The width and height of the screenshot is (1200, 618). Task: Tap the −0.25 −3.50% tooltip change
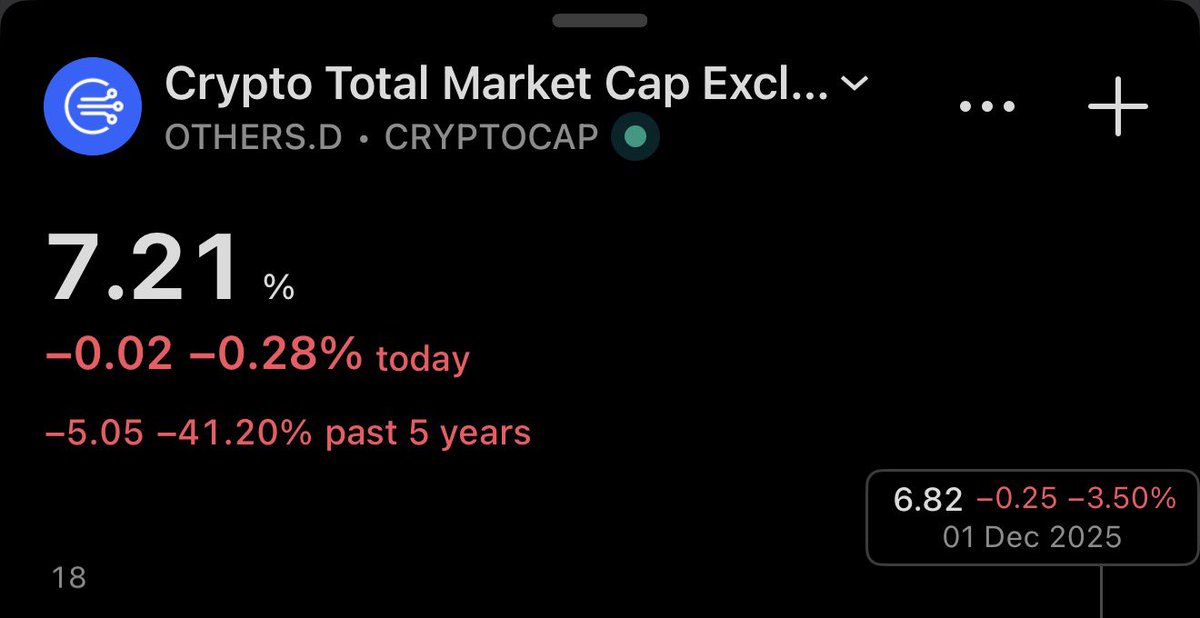[1076, 498]
